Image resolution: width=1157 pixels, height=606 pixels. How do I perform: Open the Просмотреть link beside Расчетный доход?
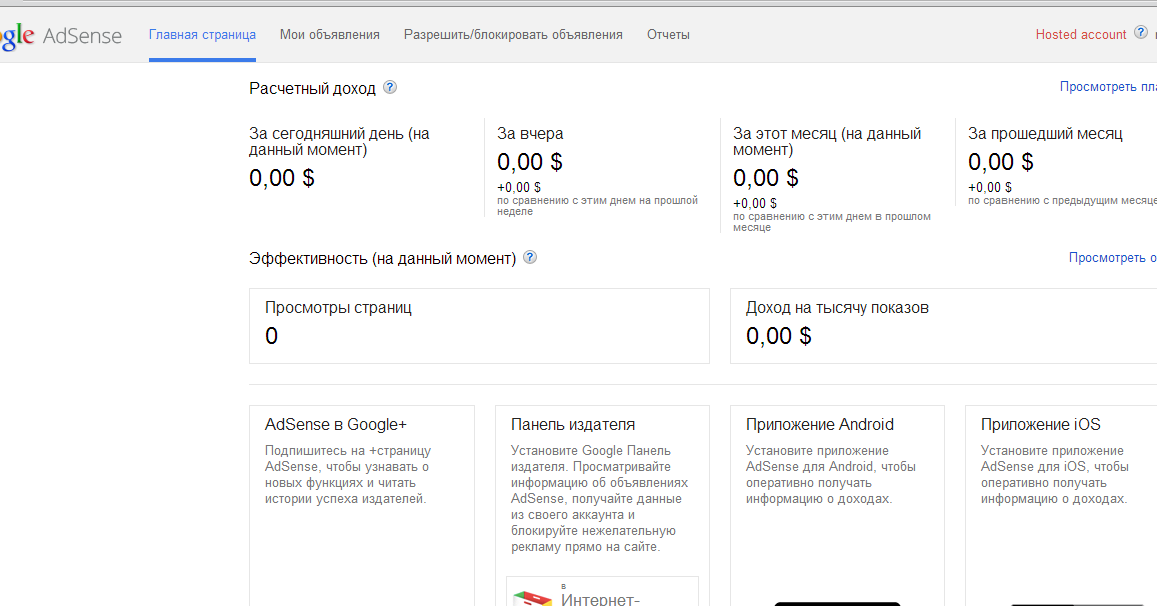[x=1108, y=87]
